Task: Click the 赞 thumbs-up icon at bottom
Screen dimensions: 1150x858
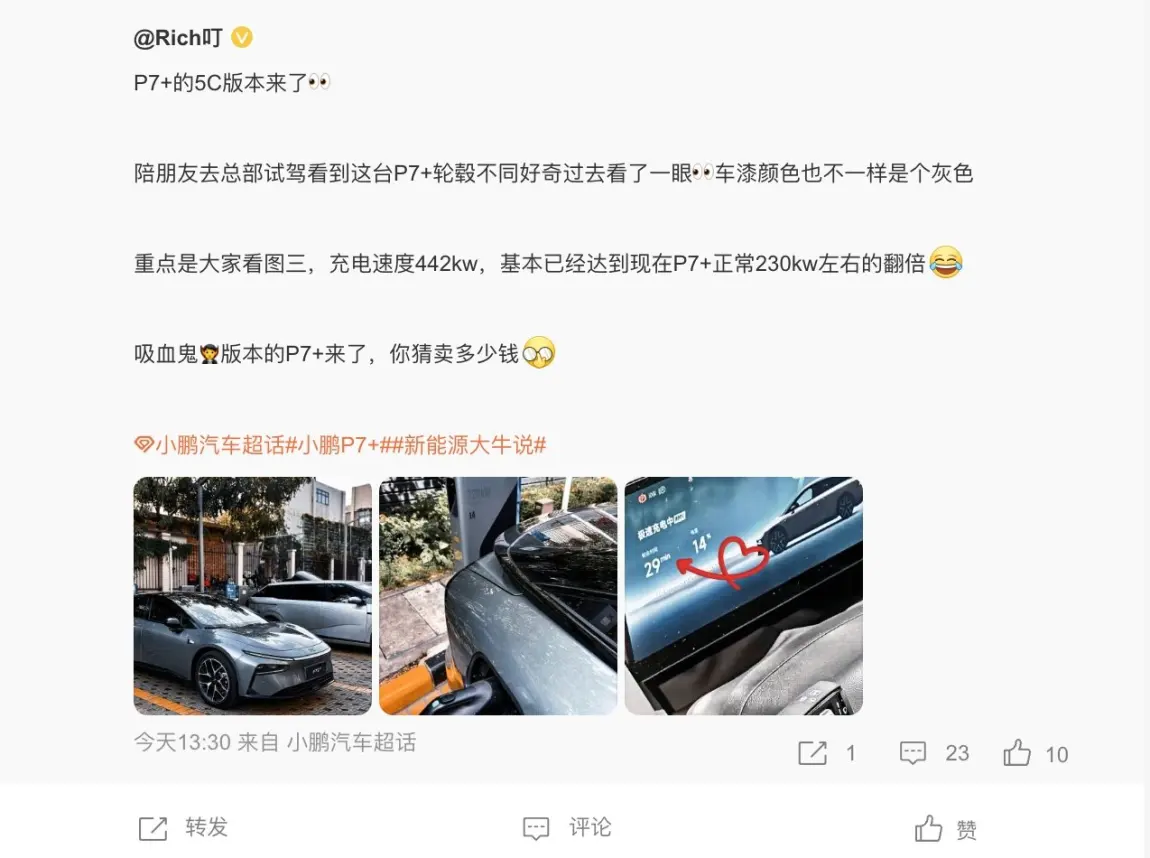Action: point(928,828)
